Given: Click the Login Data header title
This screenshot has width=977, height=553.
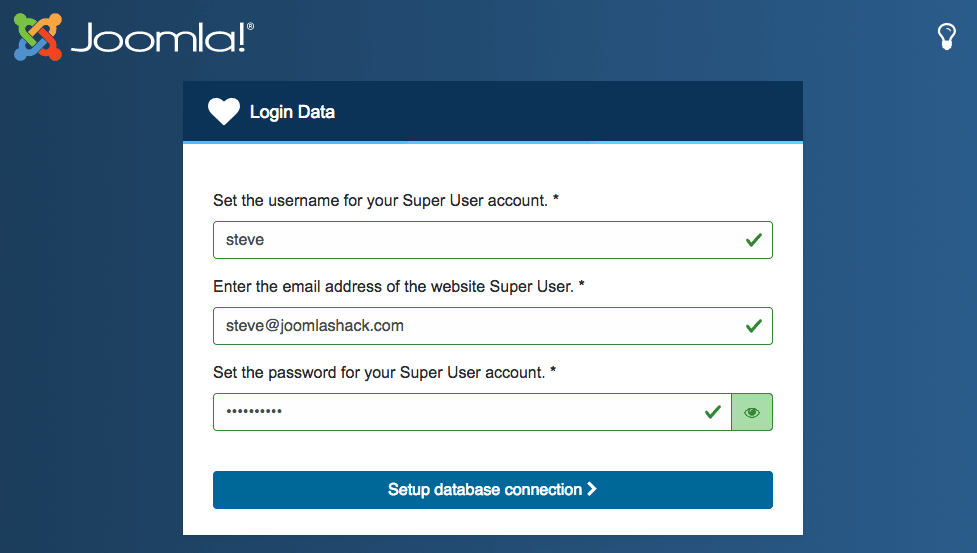Looking at the screenshot, I should [x=292, y=112].
